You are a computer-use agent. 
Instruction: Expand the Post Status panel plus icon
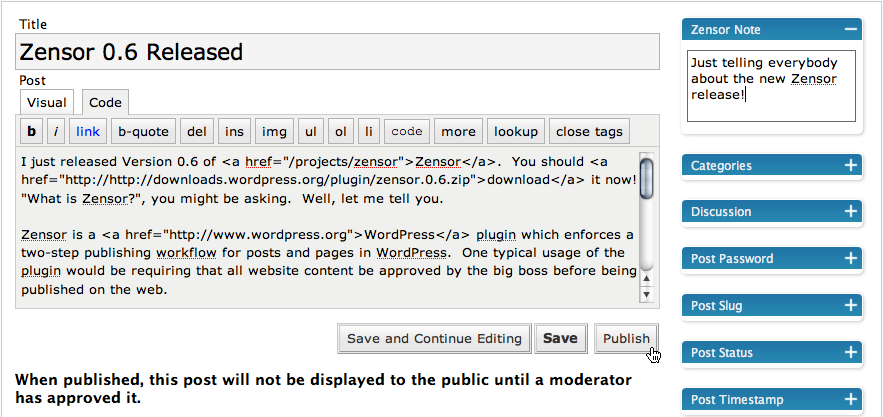tap(850, 353)
